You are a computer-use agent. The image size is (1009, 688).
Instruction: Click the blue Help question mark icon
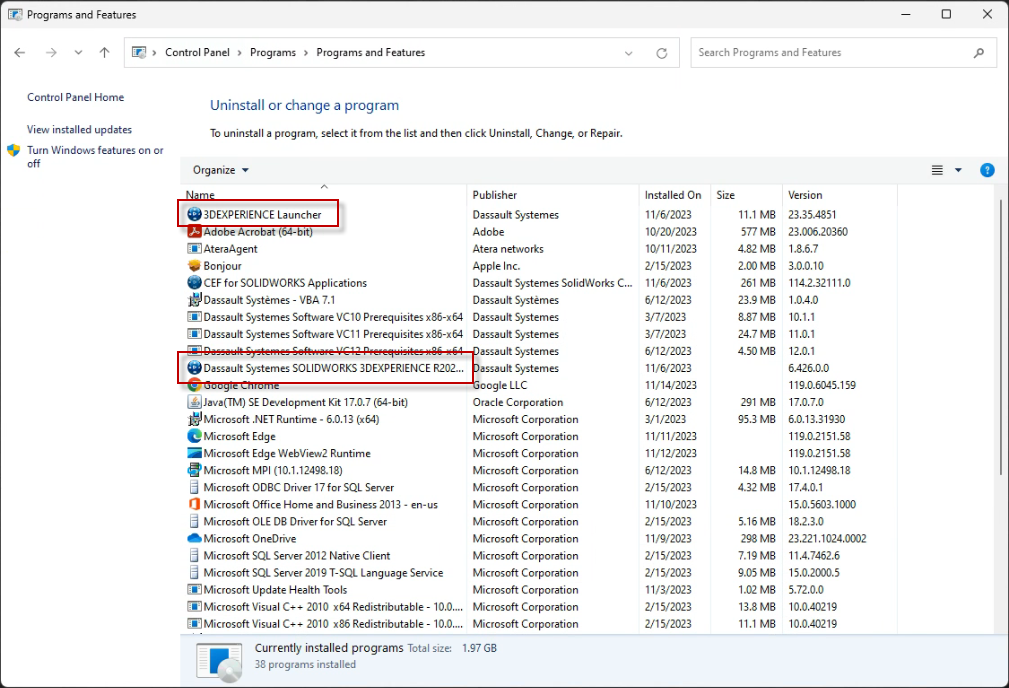(x=987, y=170)
